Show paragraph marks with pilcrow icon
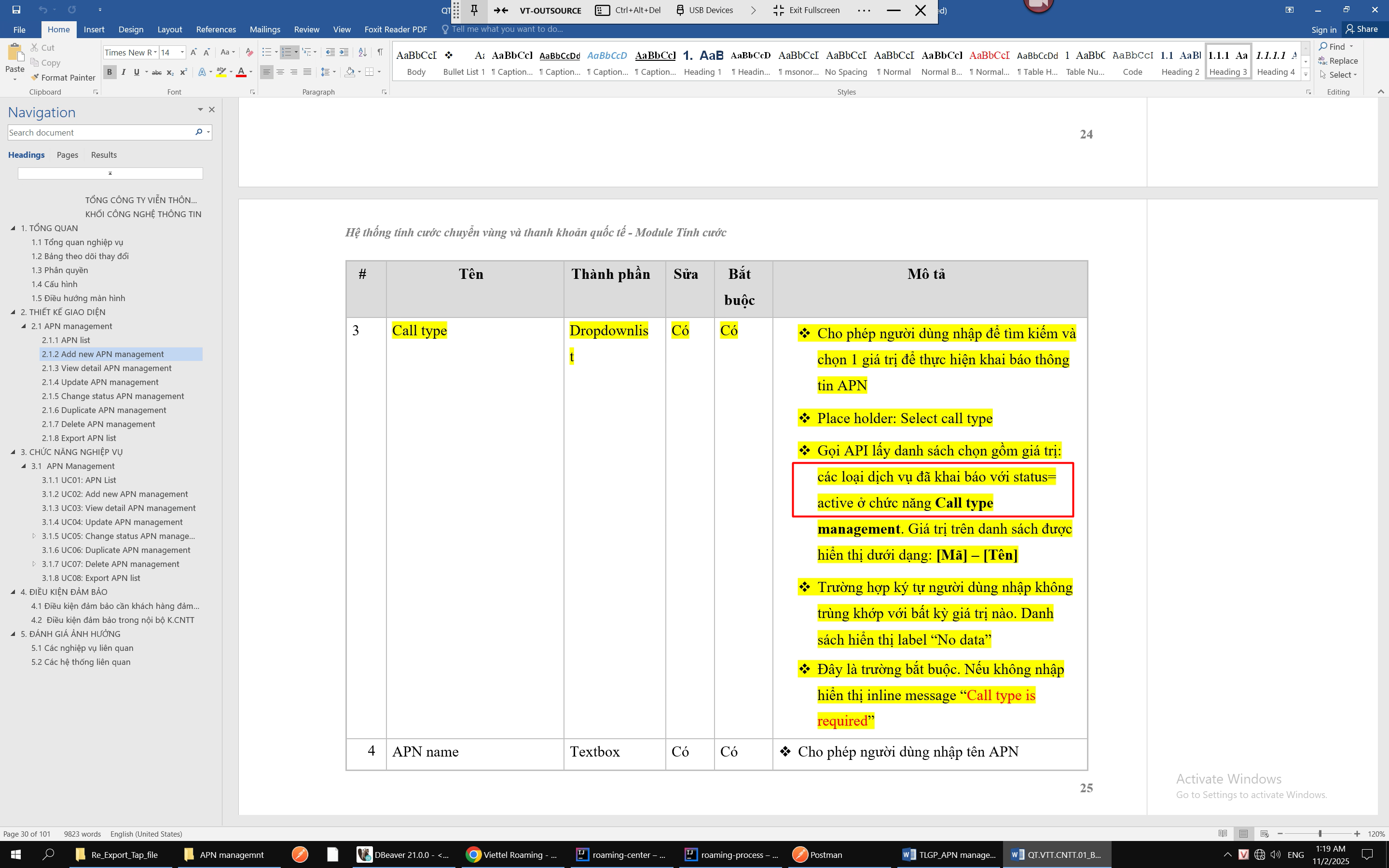 (x=380, y=52)
